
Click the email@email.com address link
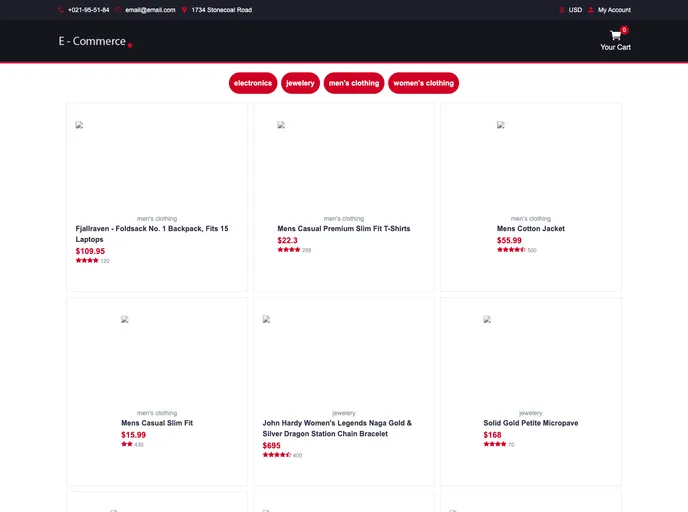point(150,10)
